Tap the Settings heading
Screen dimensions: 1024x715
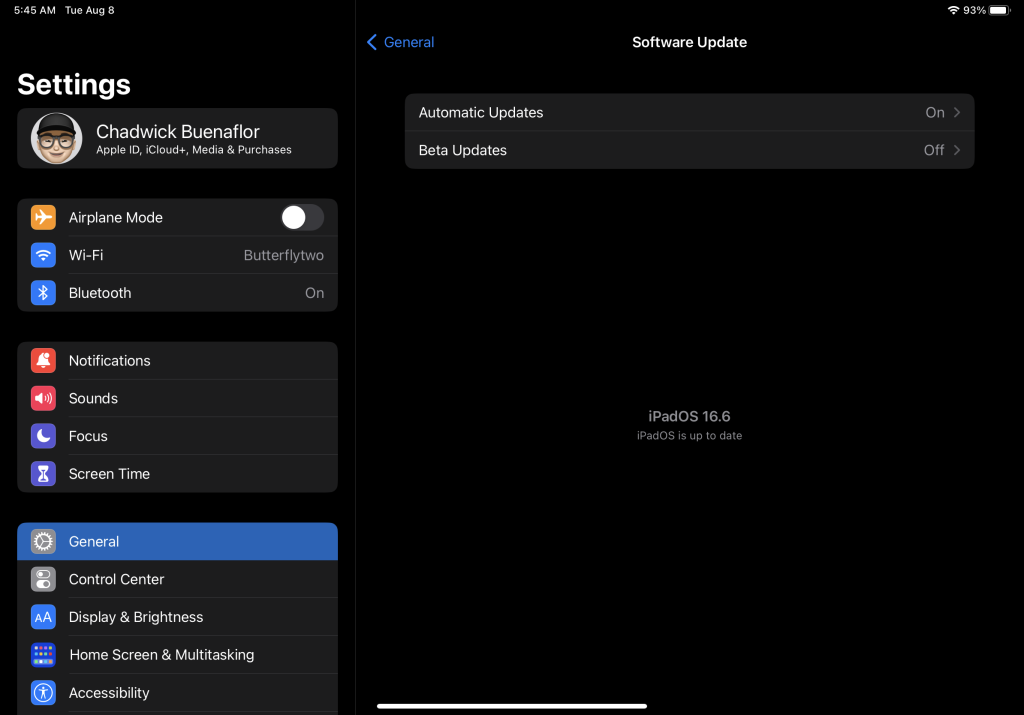point(74,85)
